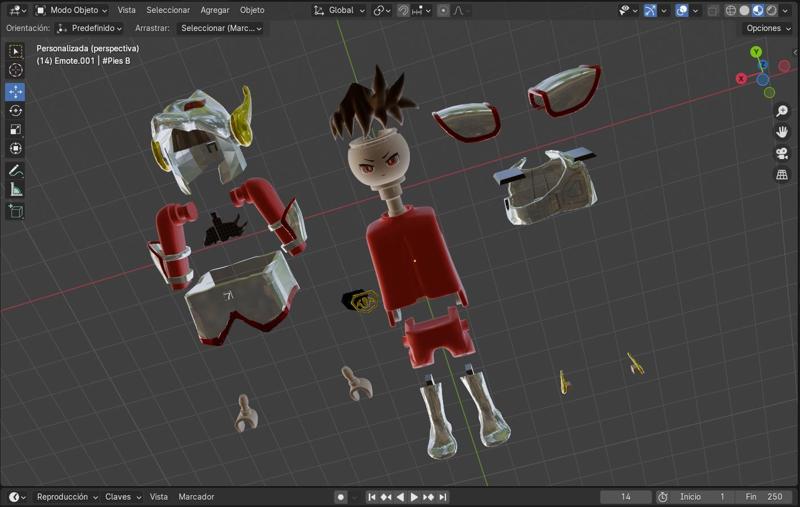
Task: Select the Measure tool
Action: pos(15,190)
